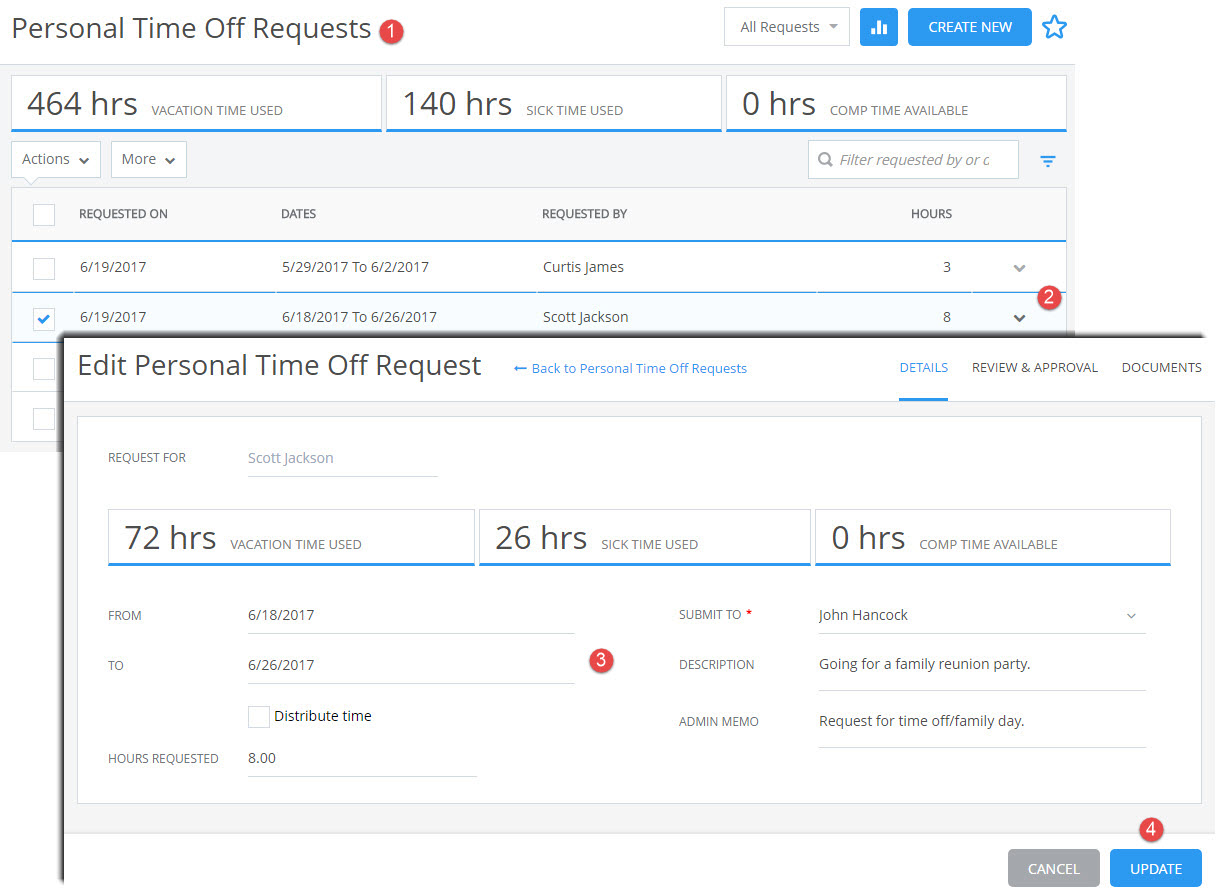1218x892 pixels.
Task: Open the Submit To dropdown showing John Hancock
Action: pyautogui.click(x=1130, y=615)
